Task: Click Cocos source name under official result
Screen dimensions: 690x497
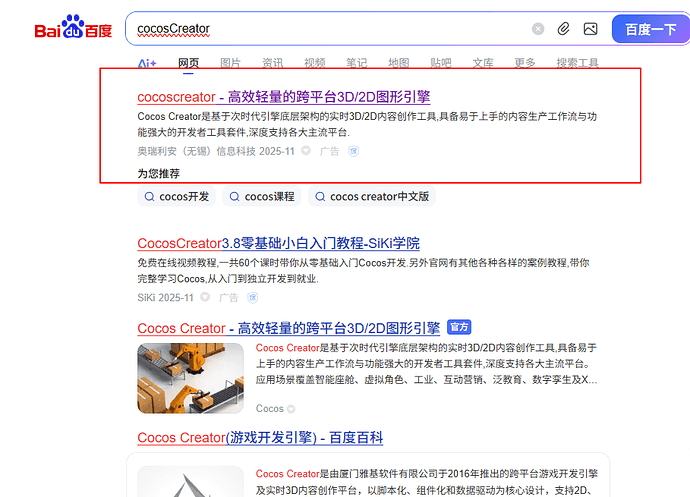Action: (x=270, y=409)
